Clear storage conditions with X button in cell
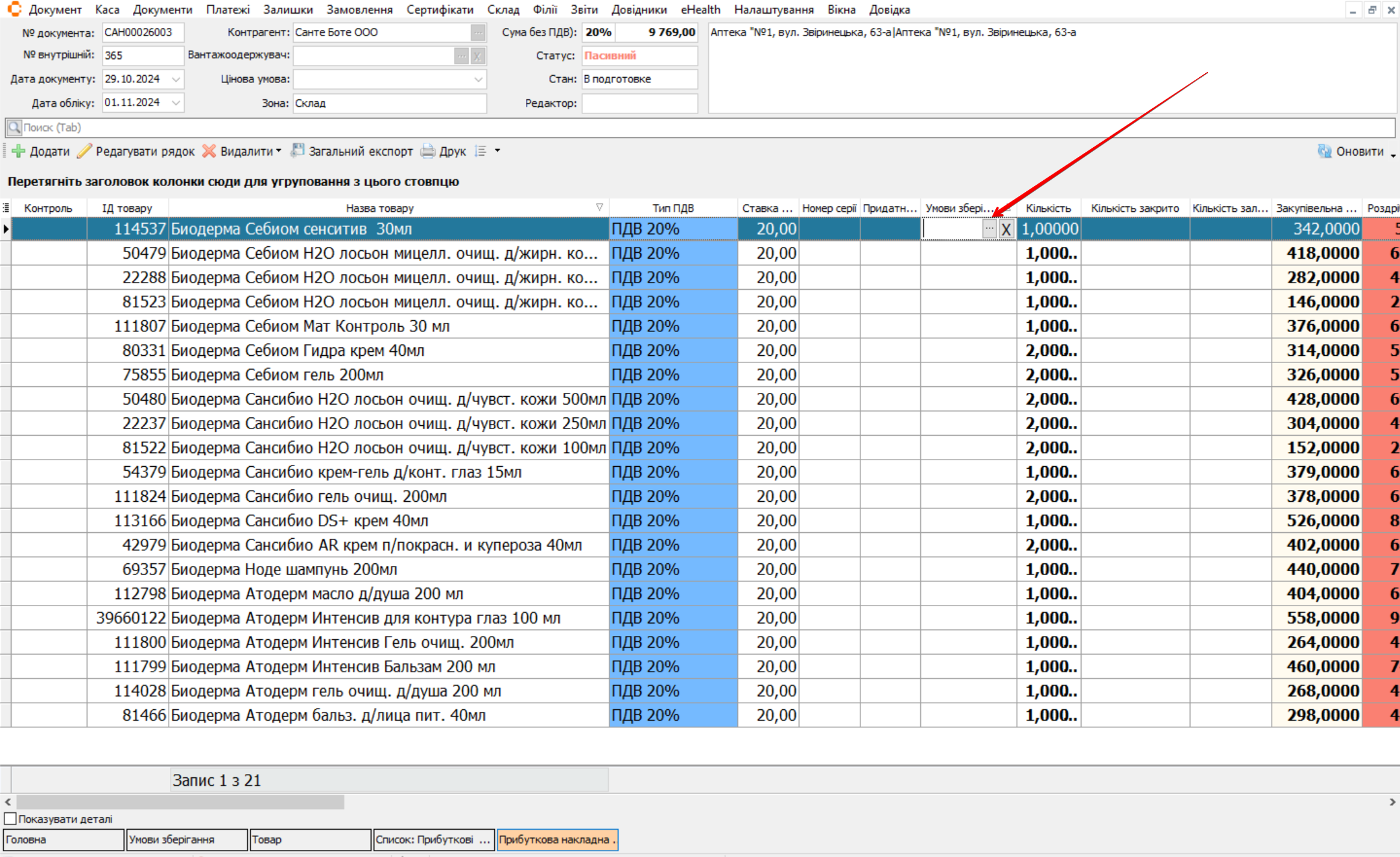The width and height of the screenshot is (1400, 857). click(1006, 229)
